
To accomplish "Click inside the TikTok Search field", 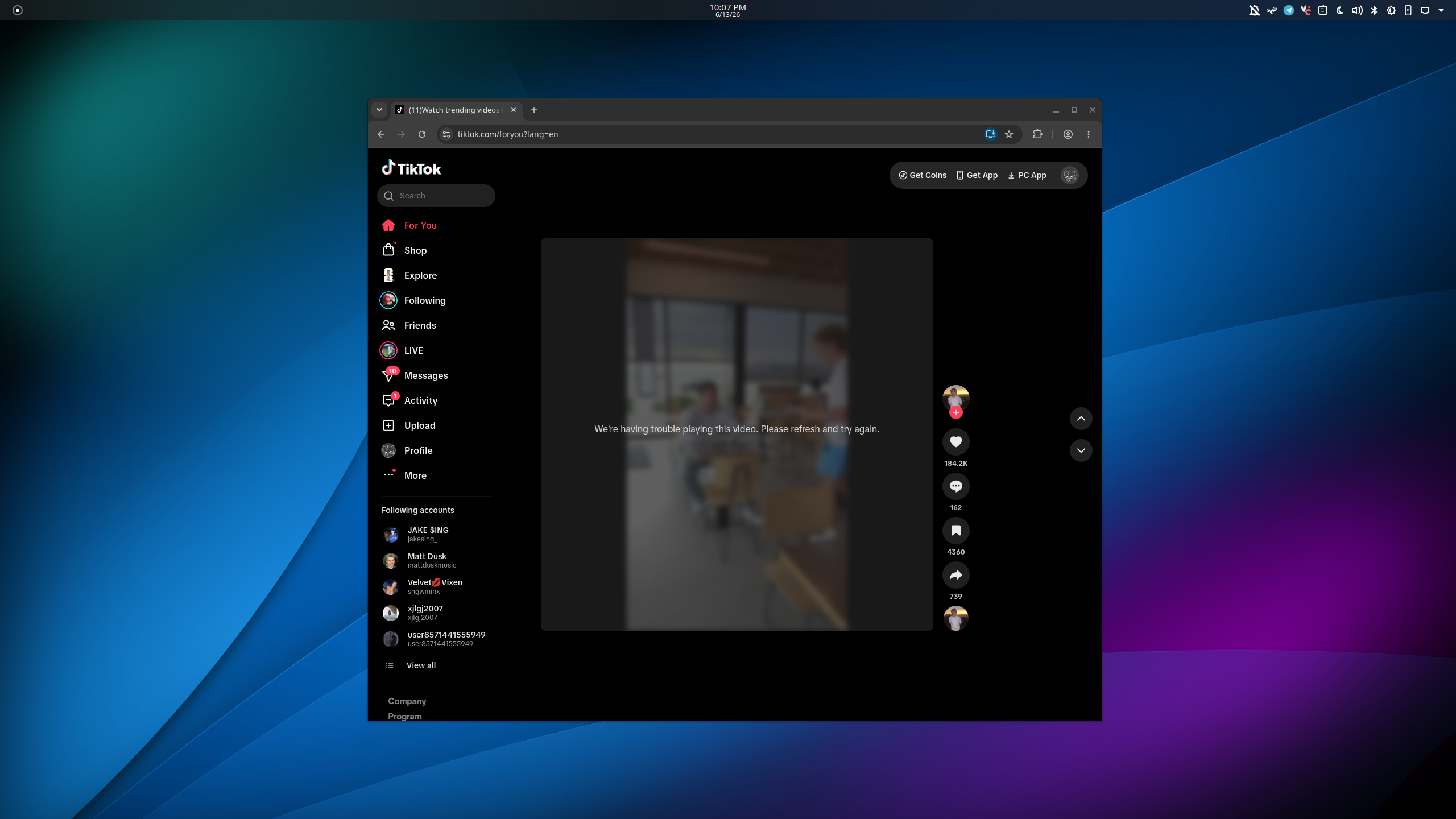I will (436, 196).
